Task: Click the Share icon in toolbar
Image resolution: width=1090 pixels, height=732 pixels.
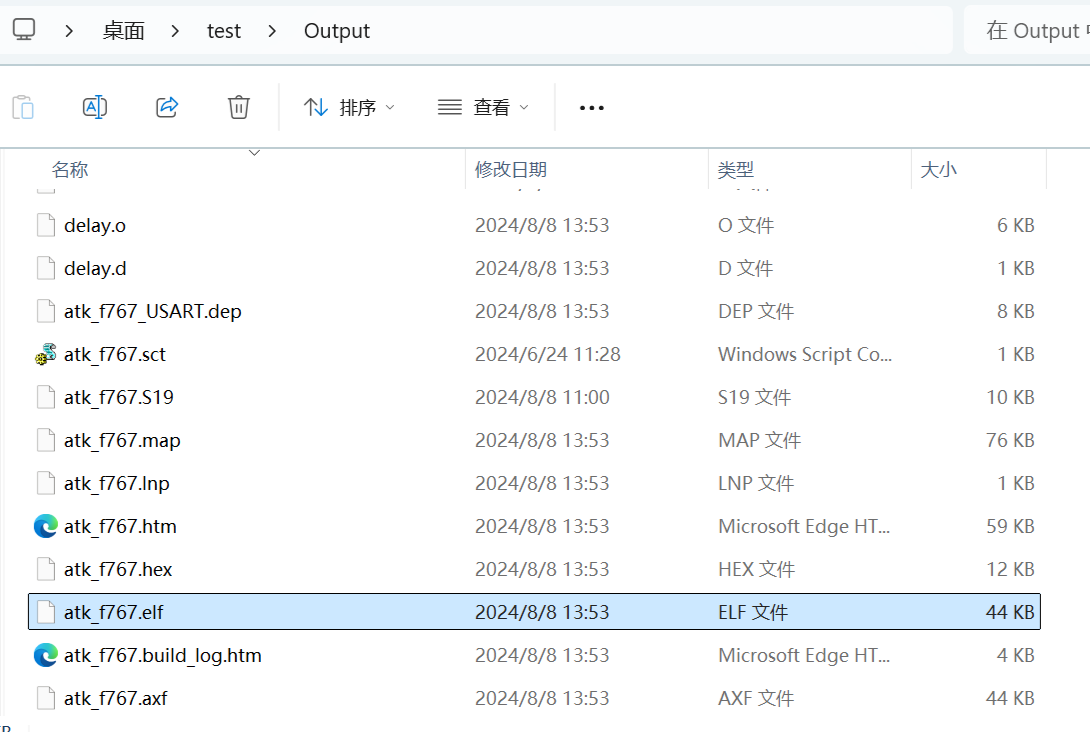Action: (167, 107)
